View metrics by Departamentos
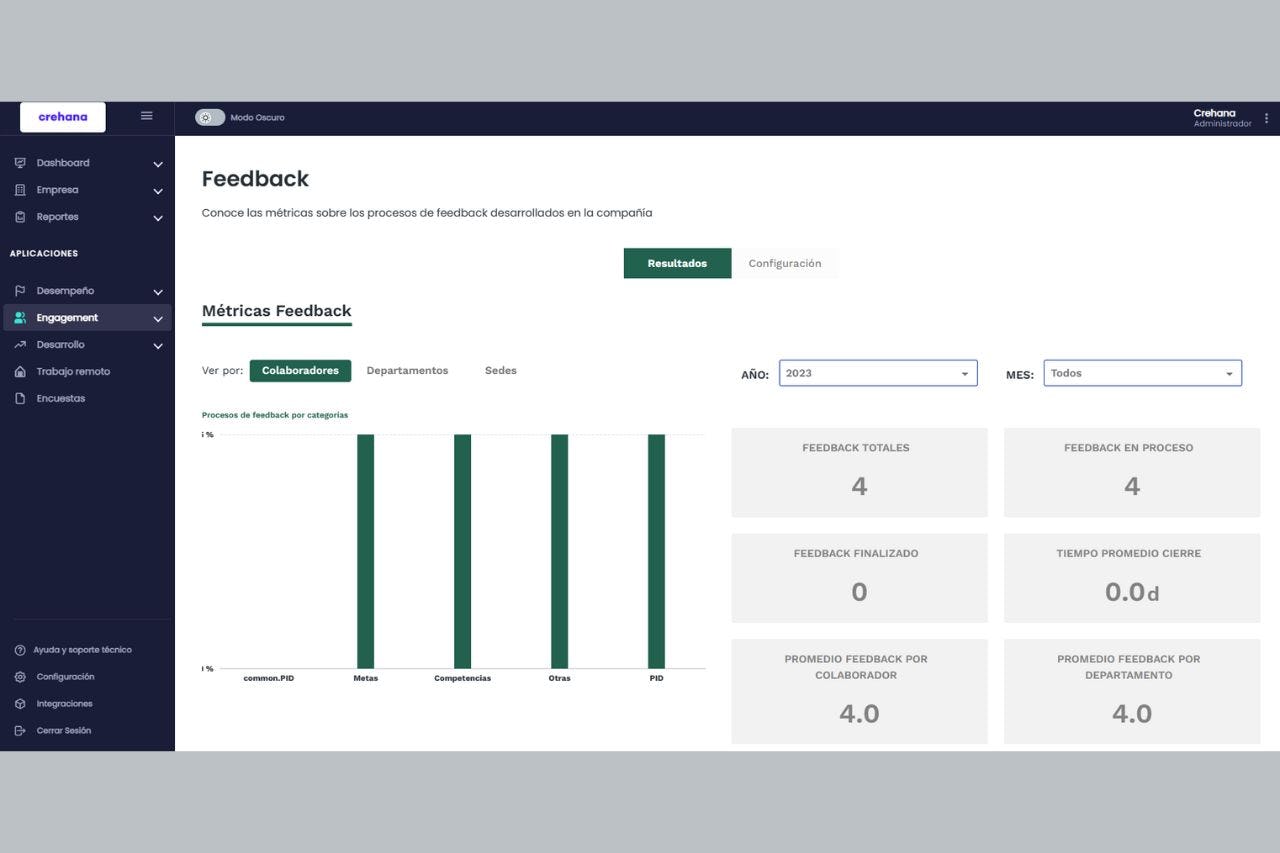1280x853 pixels. [407, 371]
